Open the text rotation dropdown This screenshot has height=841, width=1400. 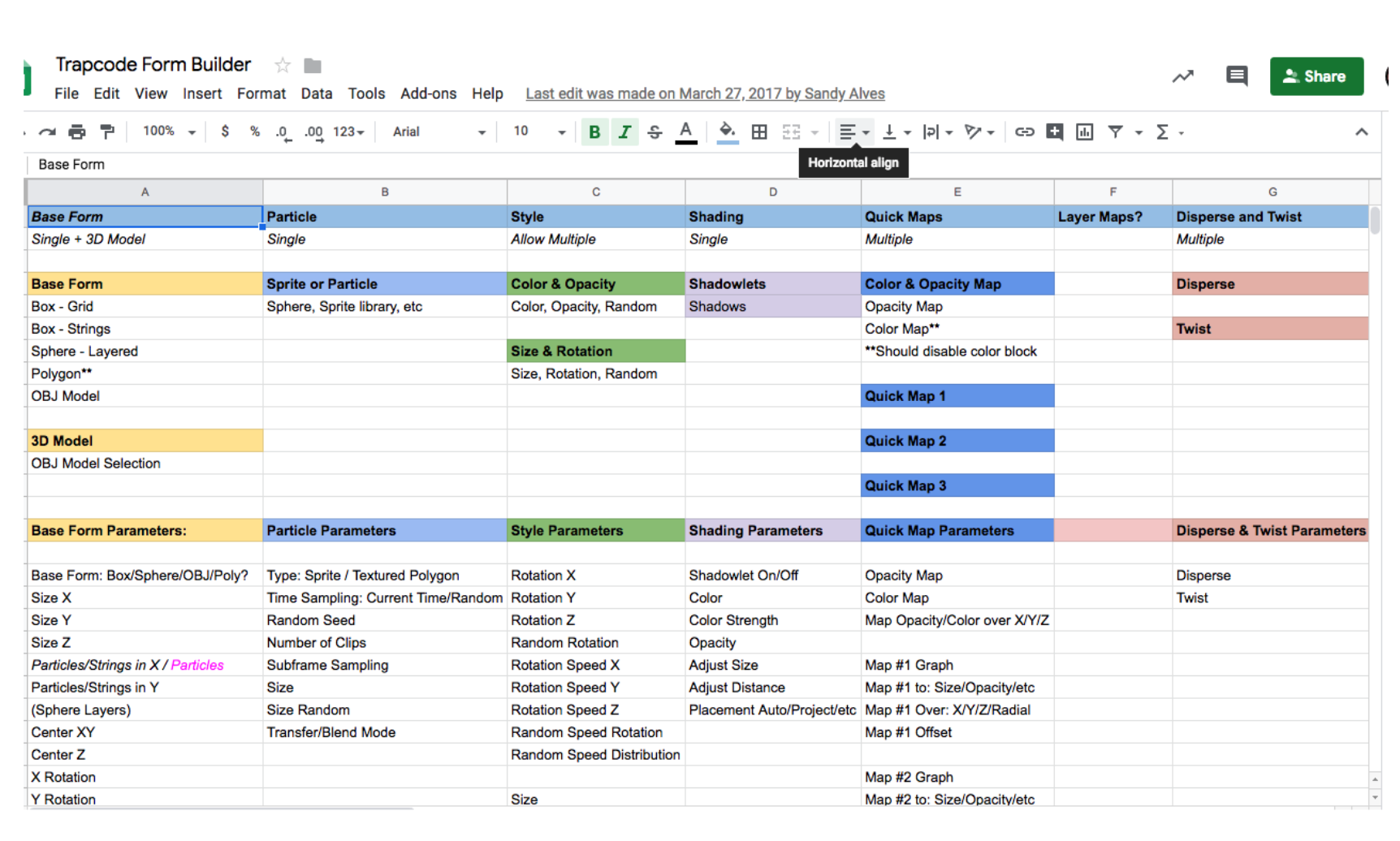pyautogui.click(x=979, y=132)
